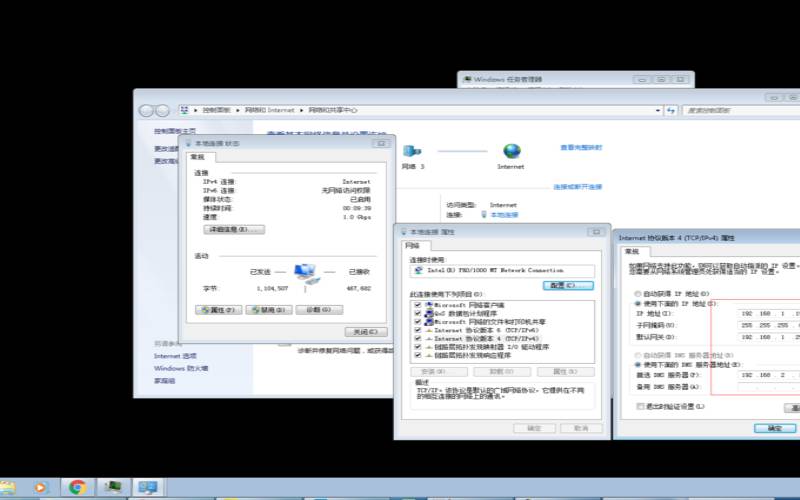The height and width of the screenshot is (500, 800).
Task: Toggle 链路层拓扑发现响应程序 checkbox
Action: click(418, 355)
